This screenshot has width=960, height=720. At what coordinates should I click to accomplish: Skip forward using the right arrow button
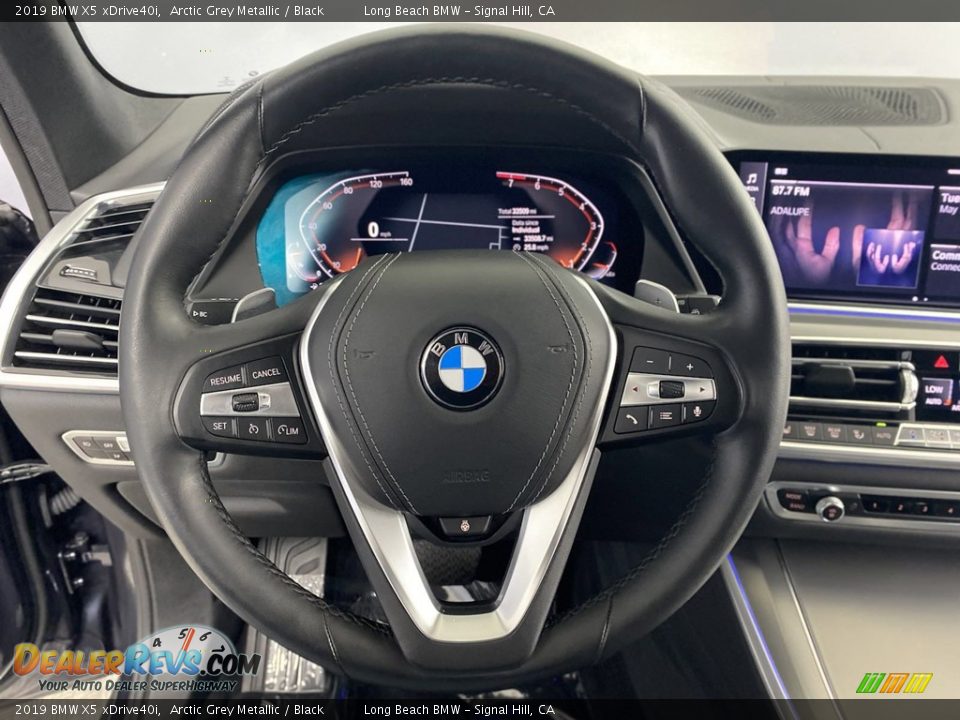point(700,389)
